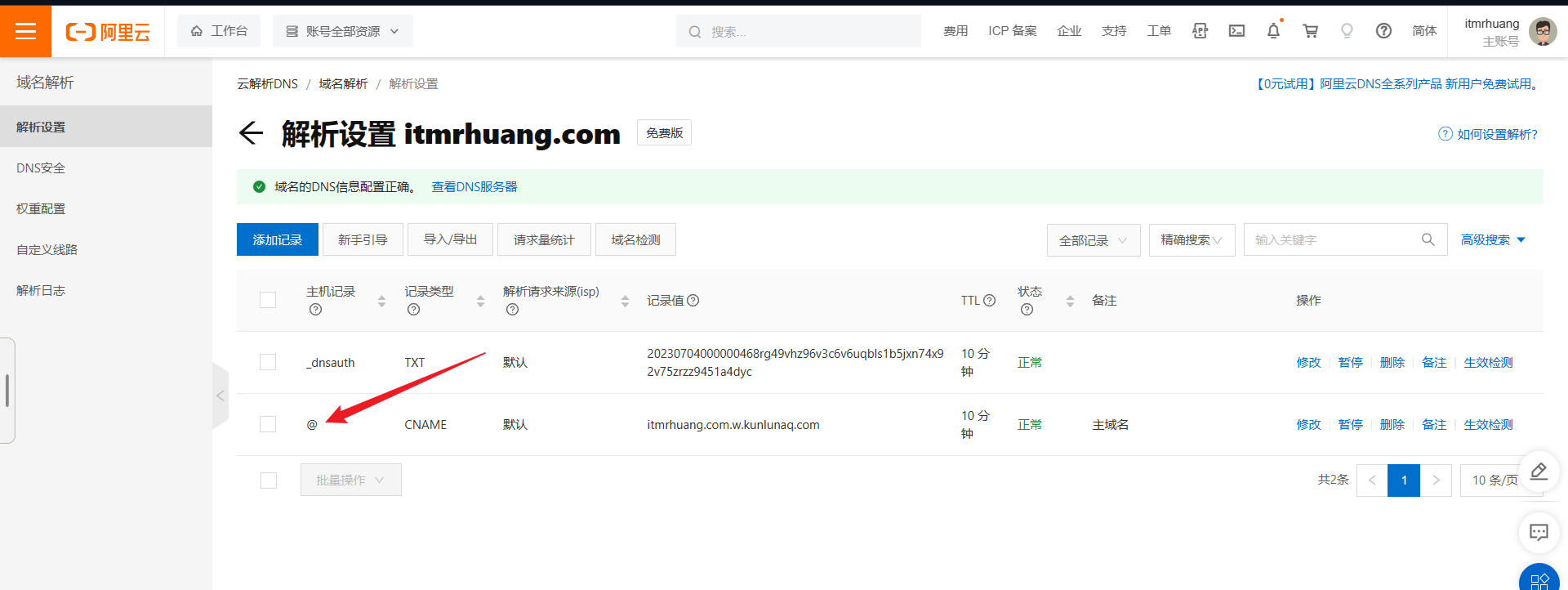Click 修改 for the _dnsauth record
The image size is (1568, 590).
[x=1308, y=362]
